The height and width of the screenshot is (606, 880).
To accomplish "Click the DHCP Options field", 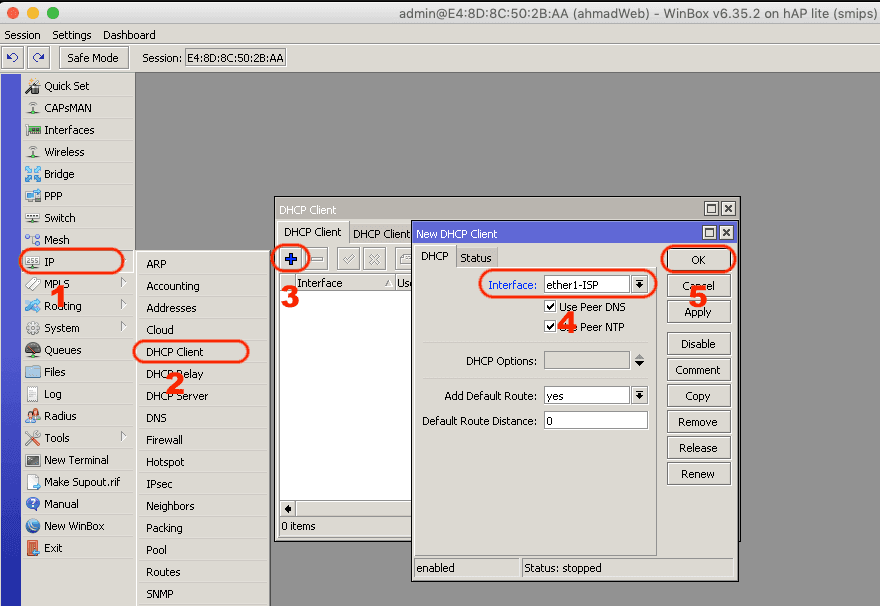I will [586, 361].
